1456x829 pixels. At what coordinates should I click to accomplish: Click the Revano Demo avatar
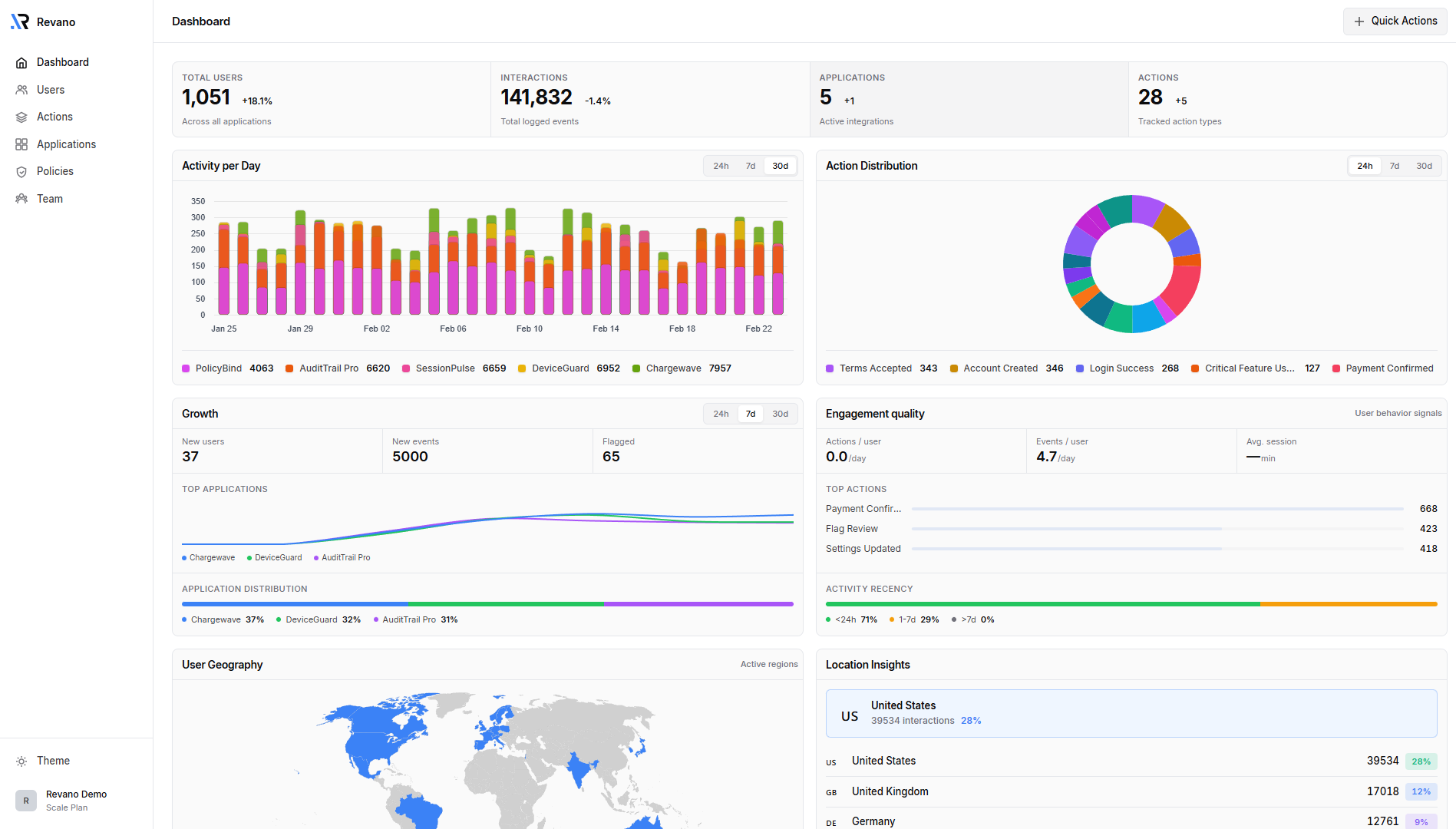(x=25, y=801)
